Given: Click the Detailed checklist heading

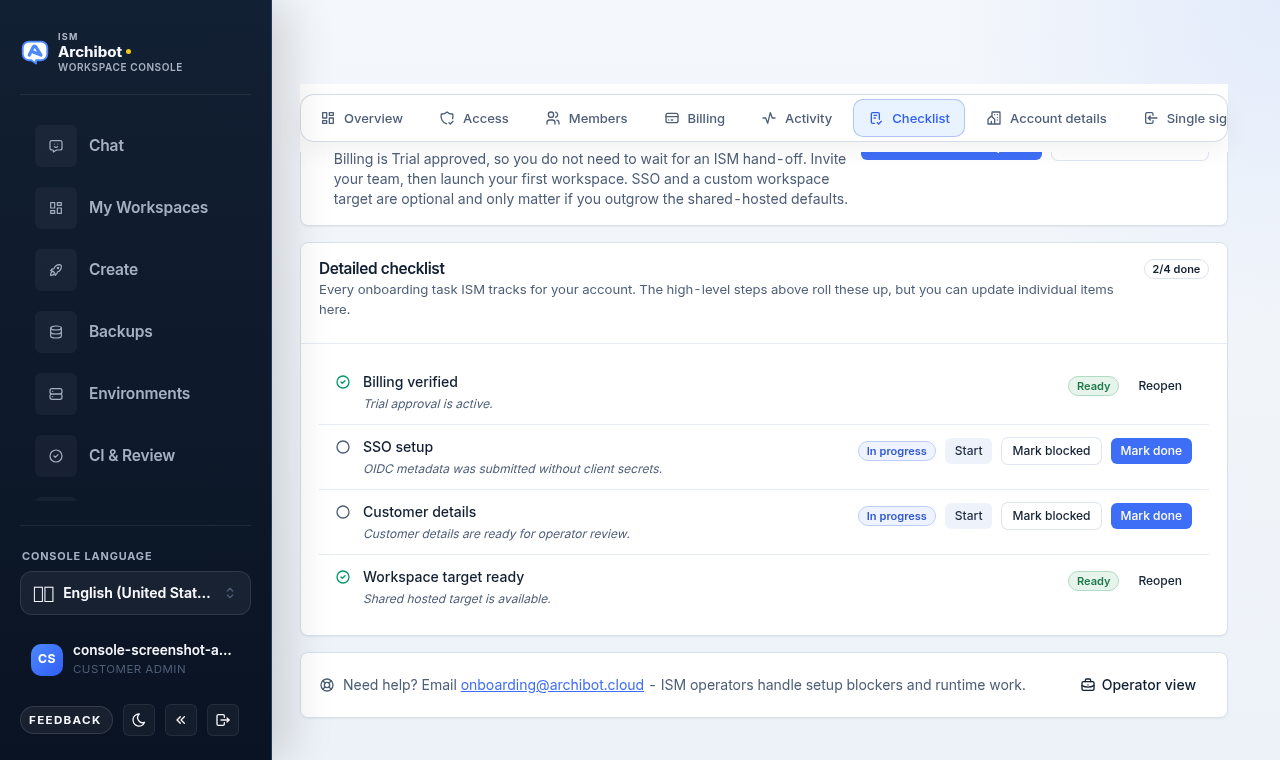Looking at the screenshot, I should tap(382, 268).
